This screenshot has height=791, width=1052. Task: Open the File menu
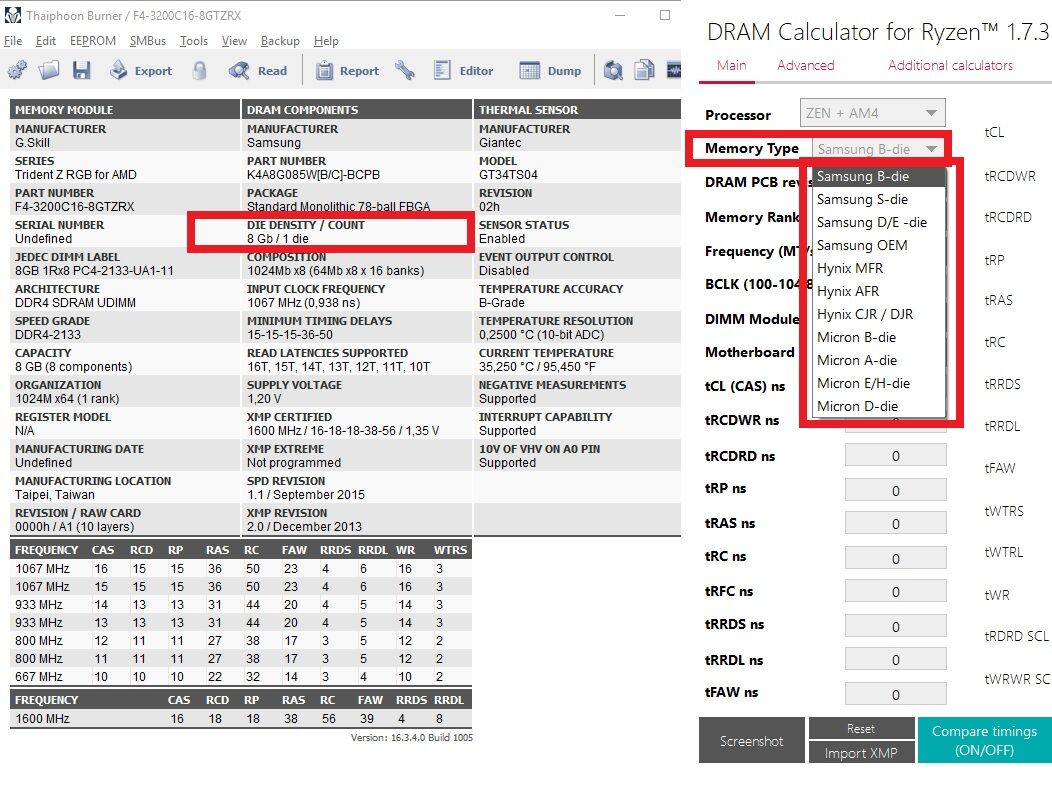coord(13,41)
